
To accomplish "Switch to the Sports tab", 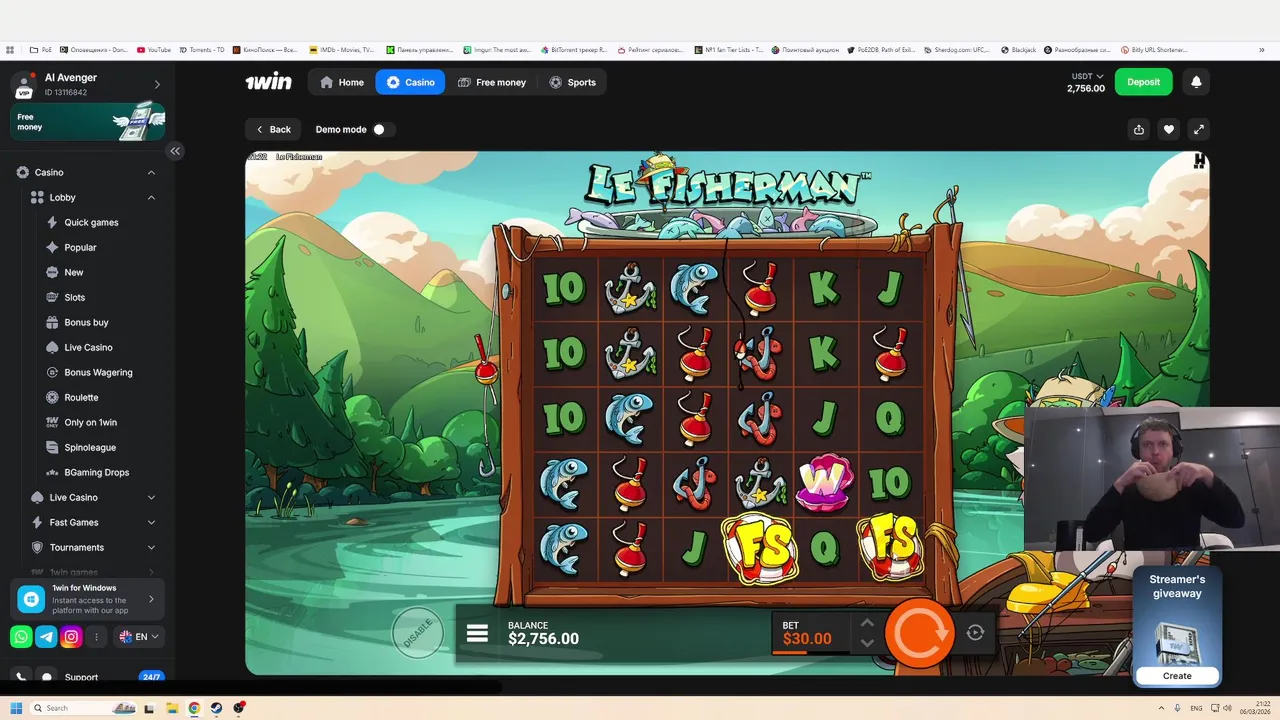I will [x=572, y=82].
